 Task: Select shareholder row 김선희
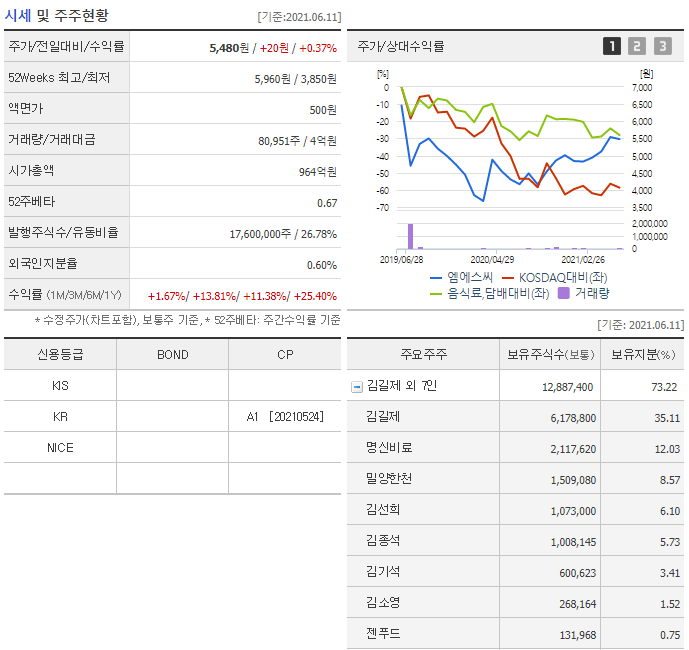coord(515,510)
